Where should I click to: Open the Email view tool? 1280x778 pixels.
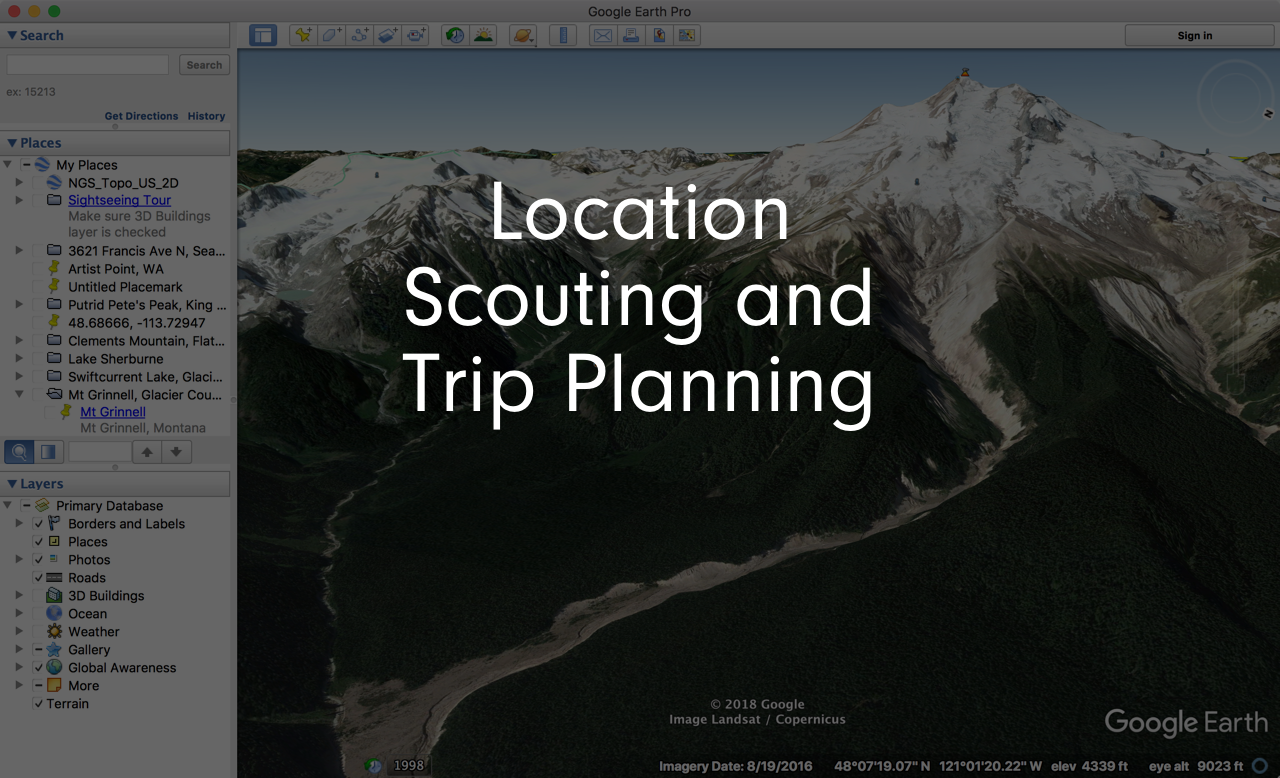(602, 35)
